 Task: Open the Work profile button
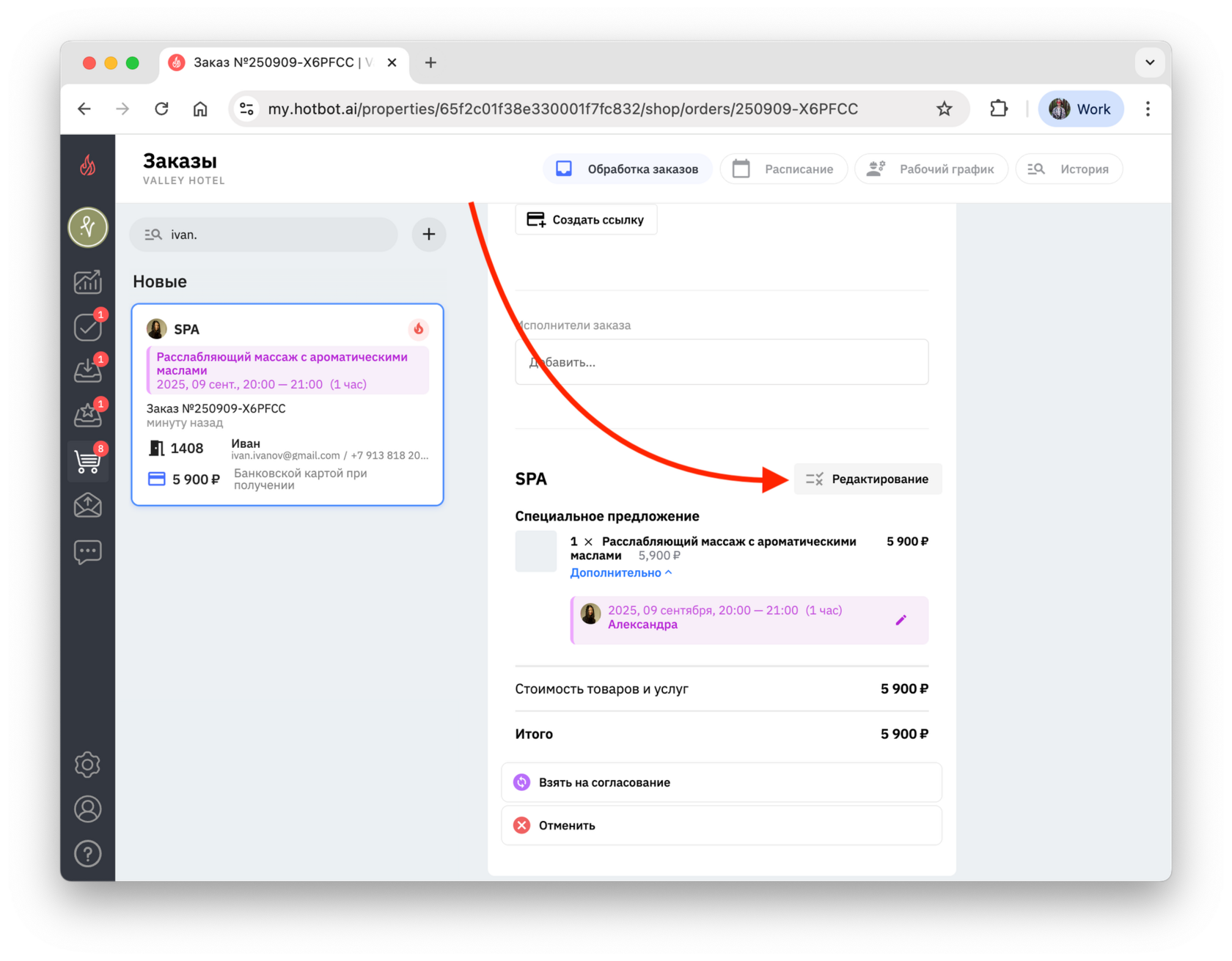pyautogui.click(x=1081, y=109)
